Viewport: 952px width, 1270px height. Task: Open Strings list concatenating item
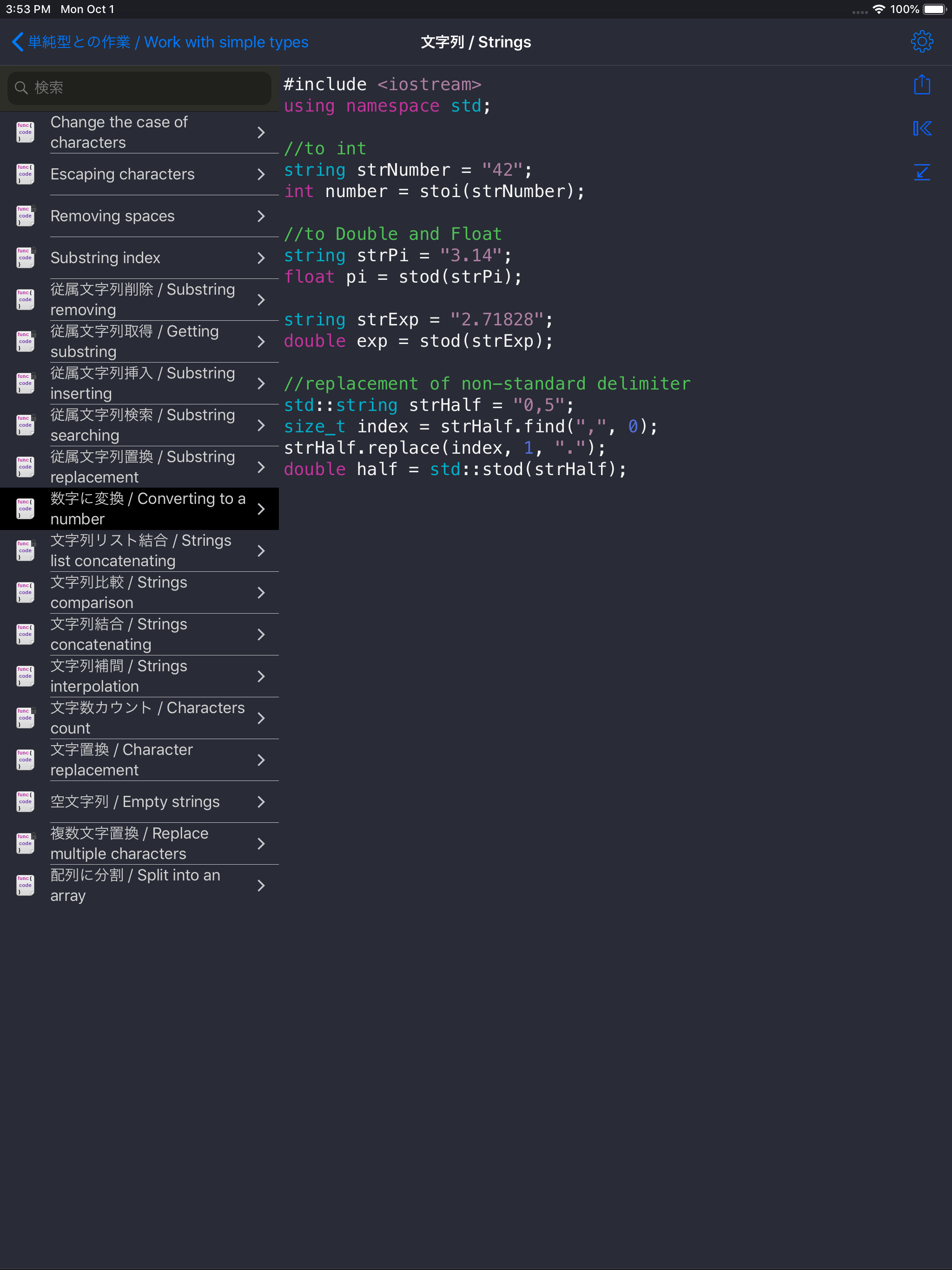(141, 550)
